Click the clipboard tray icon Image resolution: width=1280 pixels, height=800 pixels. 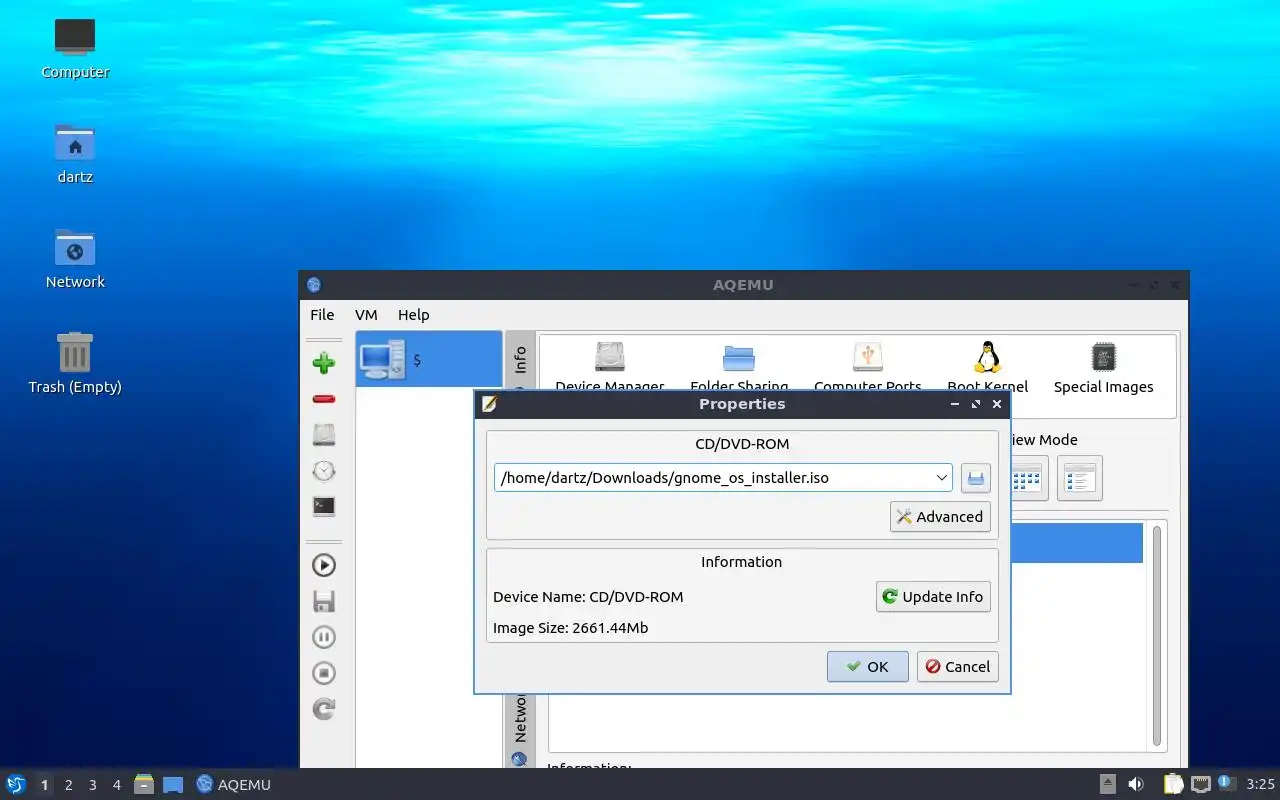[1173, 785]
